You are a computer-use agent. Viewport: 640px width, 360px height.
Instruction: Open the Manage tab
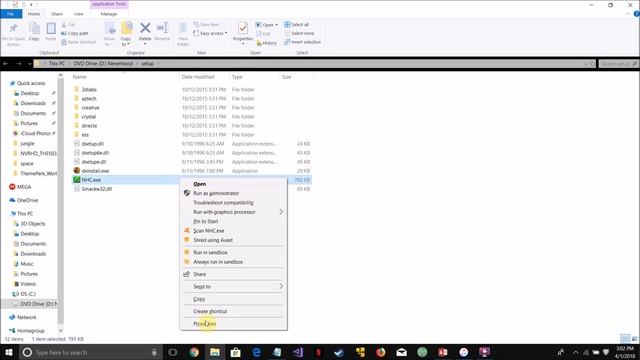(109, 14)
